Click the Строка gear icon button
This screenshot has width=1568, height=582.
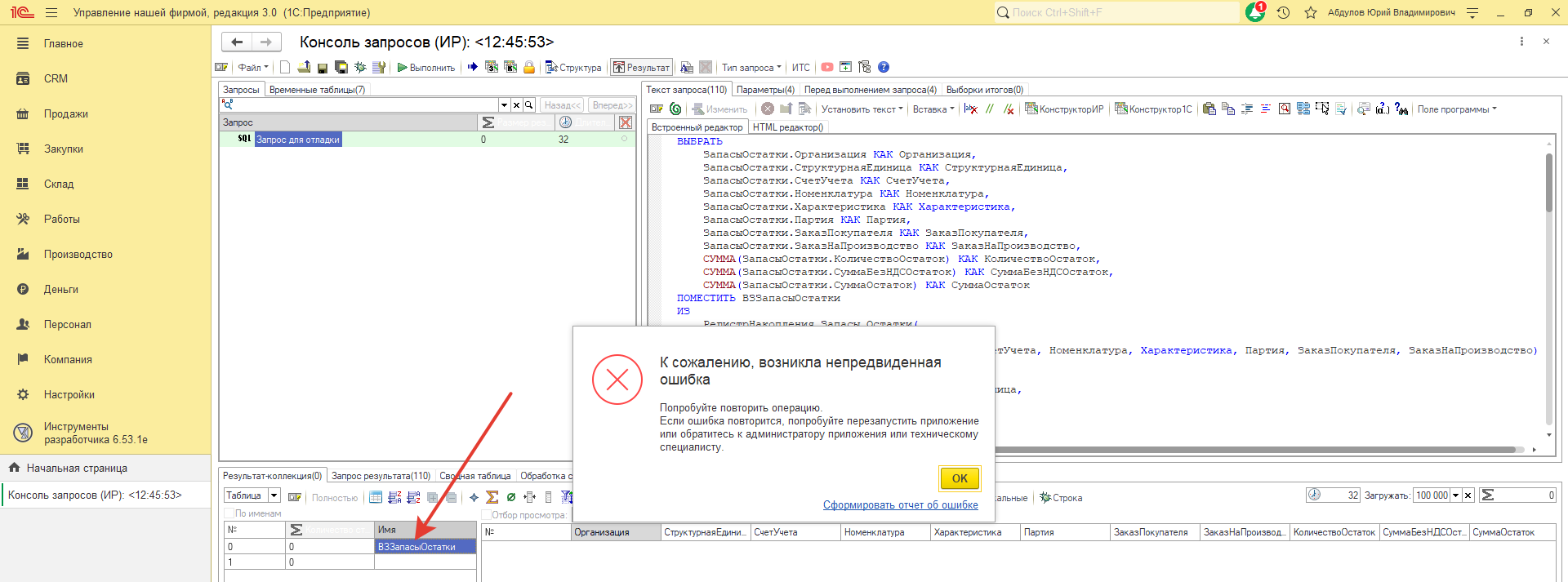pyautogui.click(x=1062, y=498)
